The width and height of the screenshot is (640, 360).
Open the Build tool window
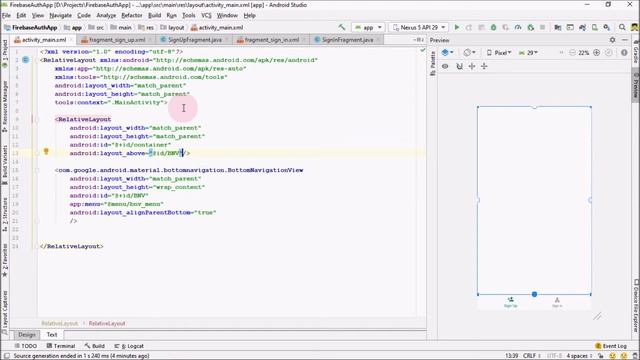(x=95, y=346)
